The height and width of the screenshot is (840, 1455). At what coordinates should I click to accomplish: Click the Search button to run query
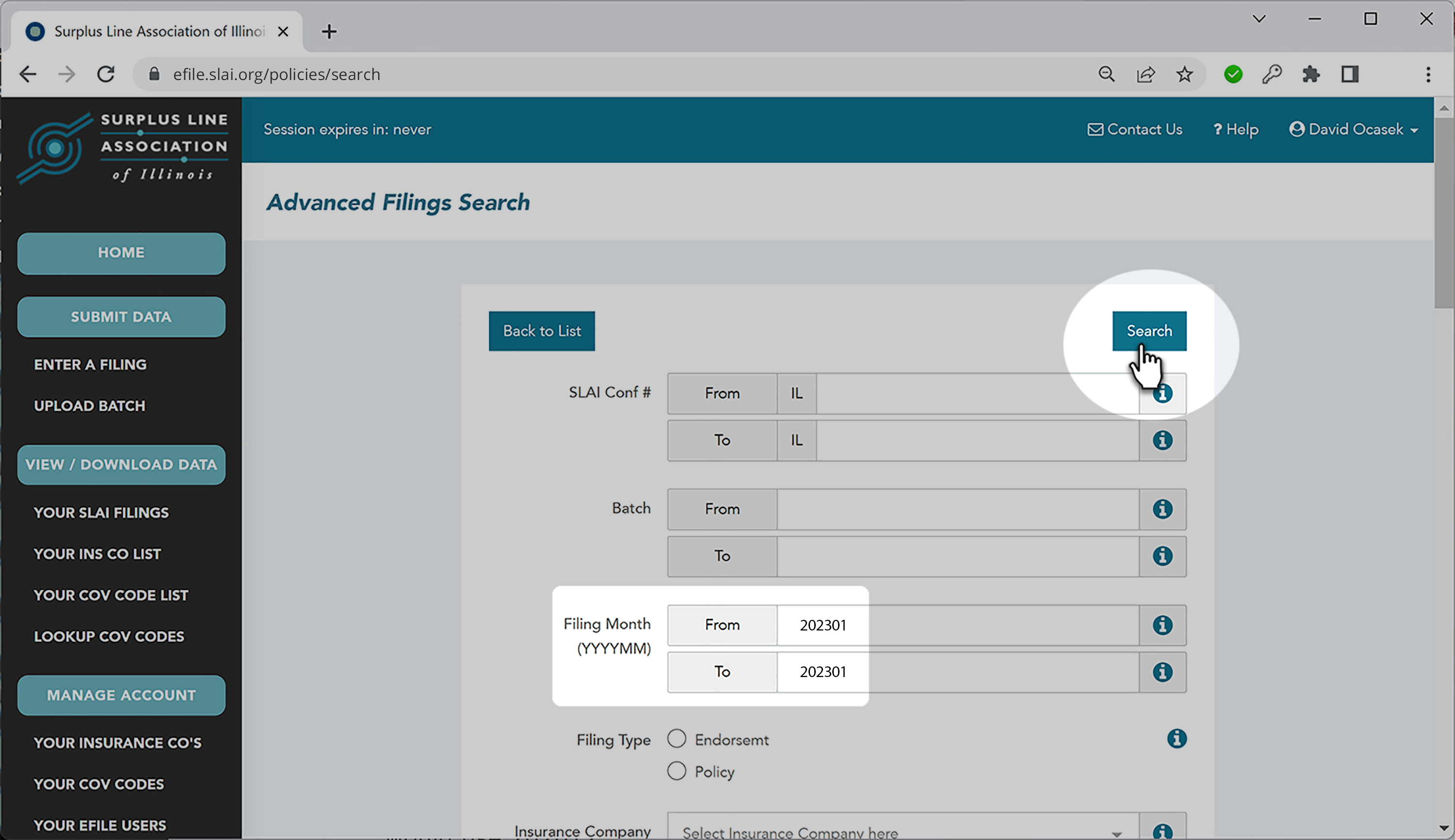coord(1149,330)
